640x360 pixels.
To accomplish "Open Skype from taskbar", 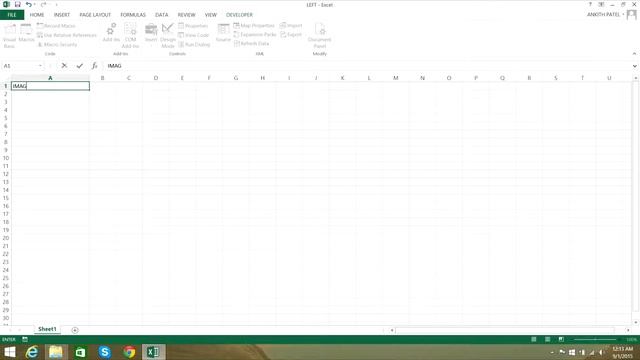I will [x=104, y=352].
